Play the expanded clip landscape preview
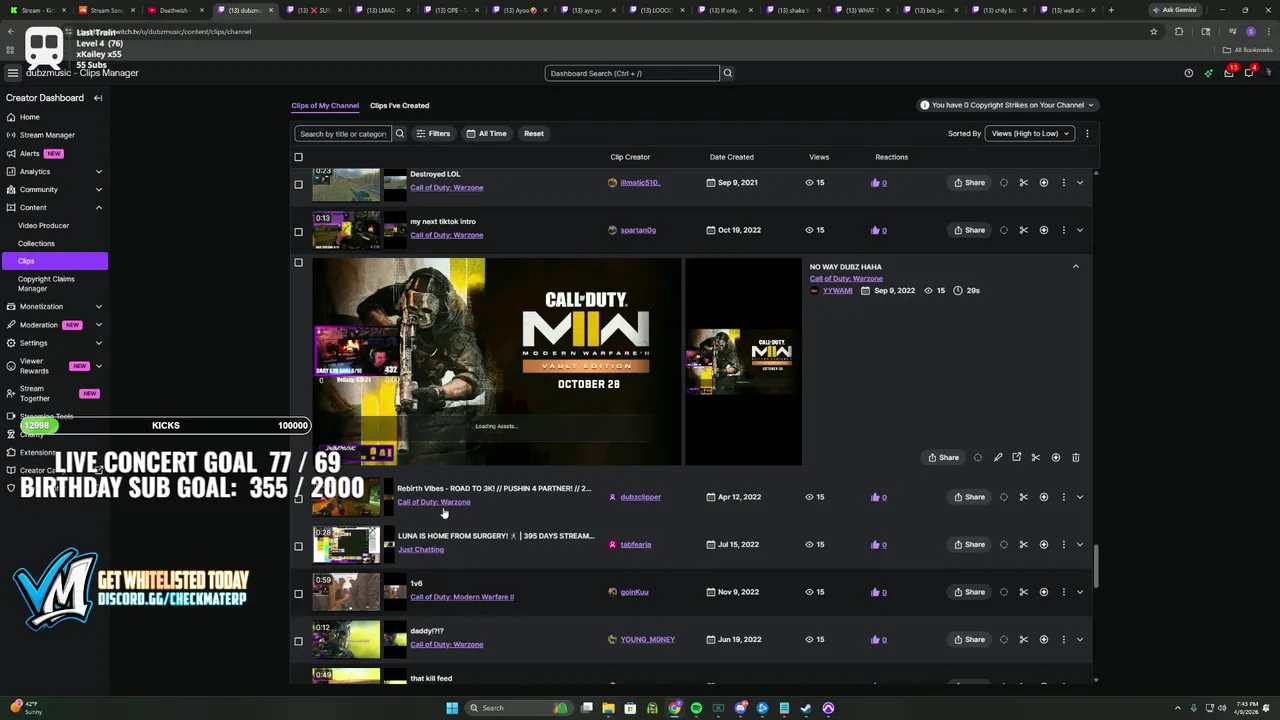Viewport: 1280px width, 720px height. (497, 361)
